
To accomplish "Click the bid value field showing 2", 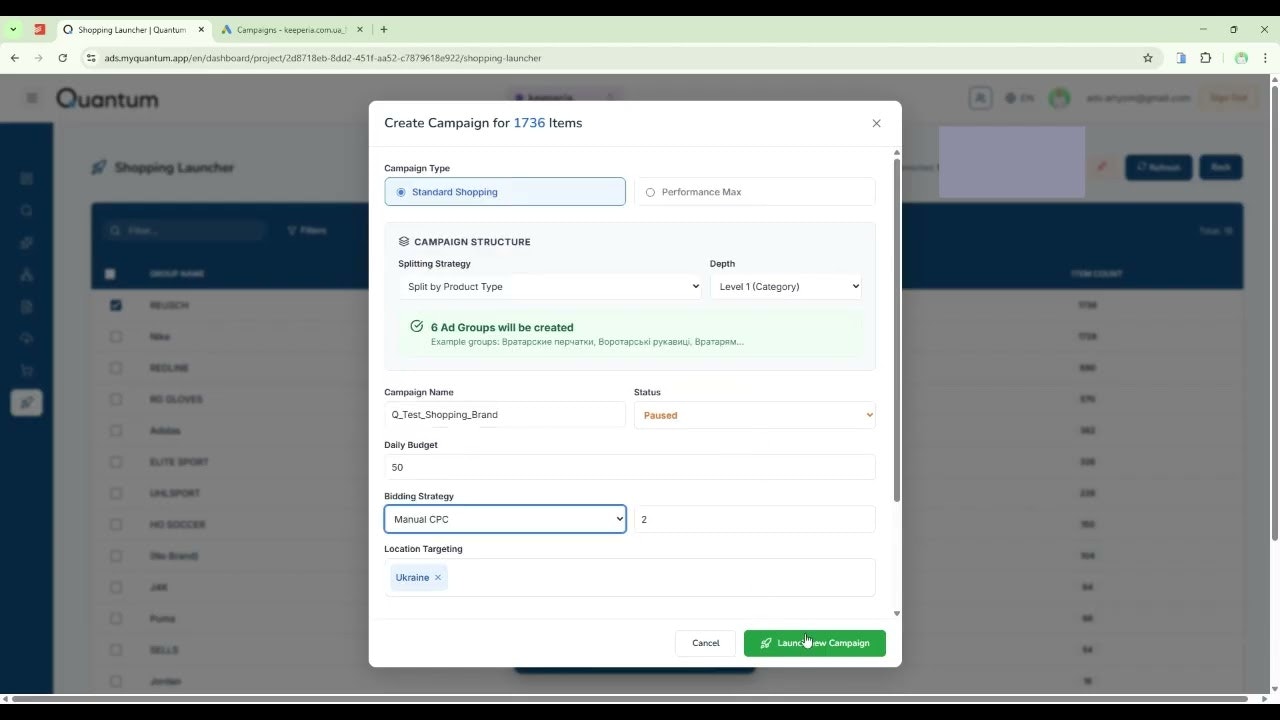I will point(755,519).
